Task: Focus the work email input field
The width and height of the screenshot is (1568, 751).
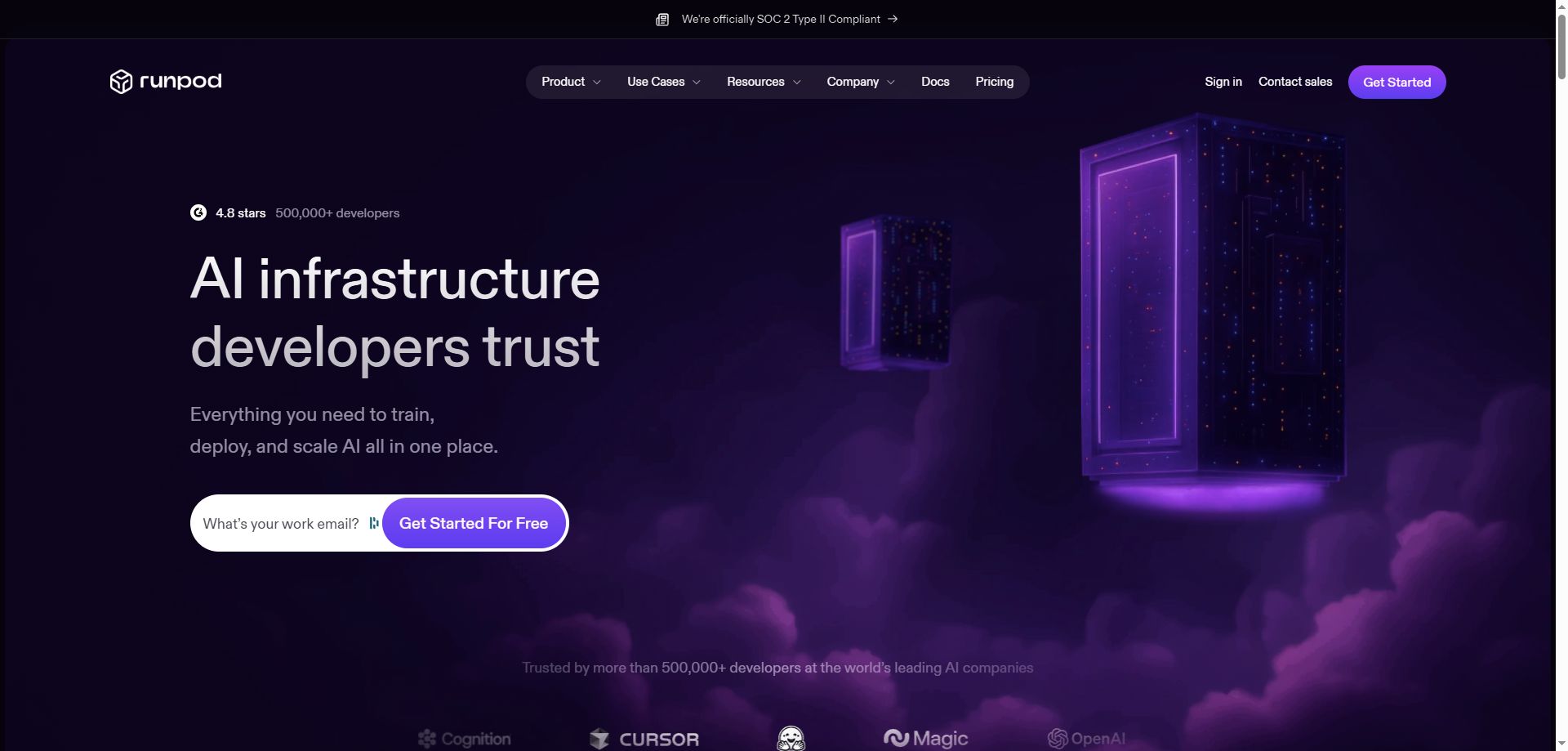Action: pos(280,523)
